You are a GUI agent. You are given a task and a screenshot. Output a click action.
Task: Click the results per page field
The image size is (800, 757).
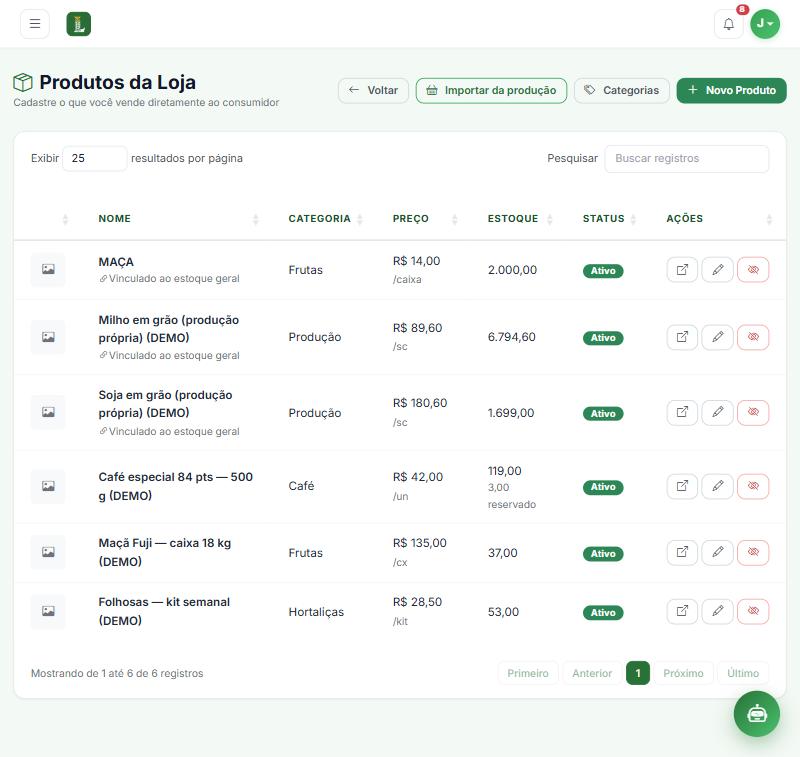95,159
